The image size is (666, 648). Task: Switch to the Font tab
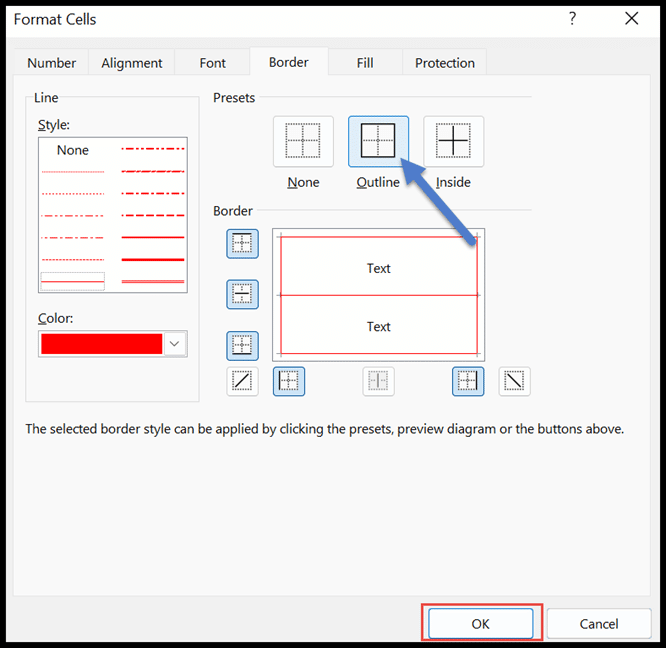click(212, 63)
